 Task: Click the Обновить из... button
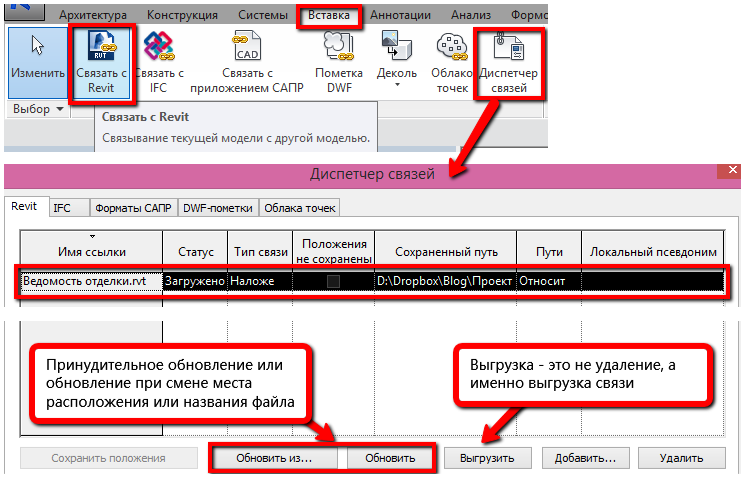click(274, 458)
